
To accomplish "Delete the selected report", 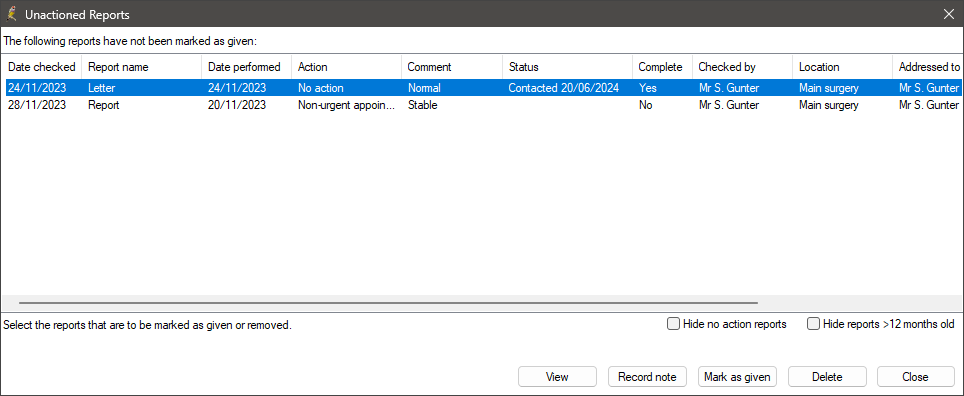I will [x=827, y=377].
